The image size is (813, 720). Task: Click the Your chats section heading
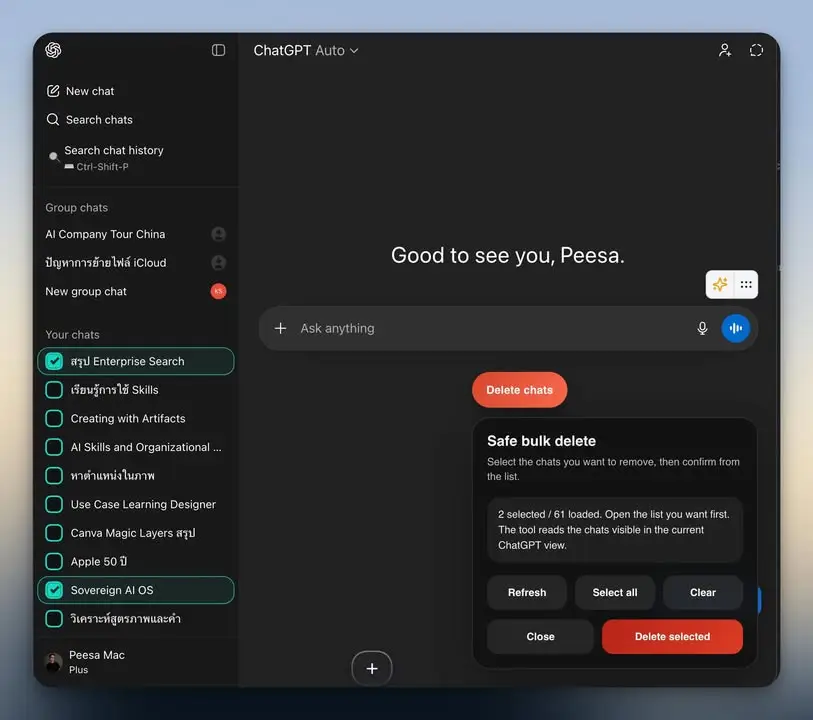[73, 334]
